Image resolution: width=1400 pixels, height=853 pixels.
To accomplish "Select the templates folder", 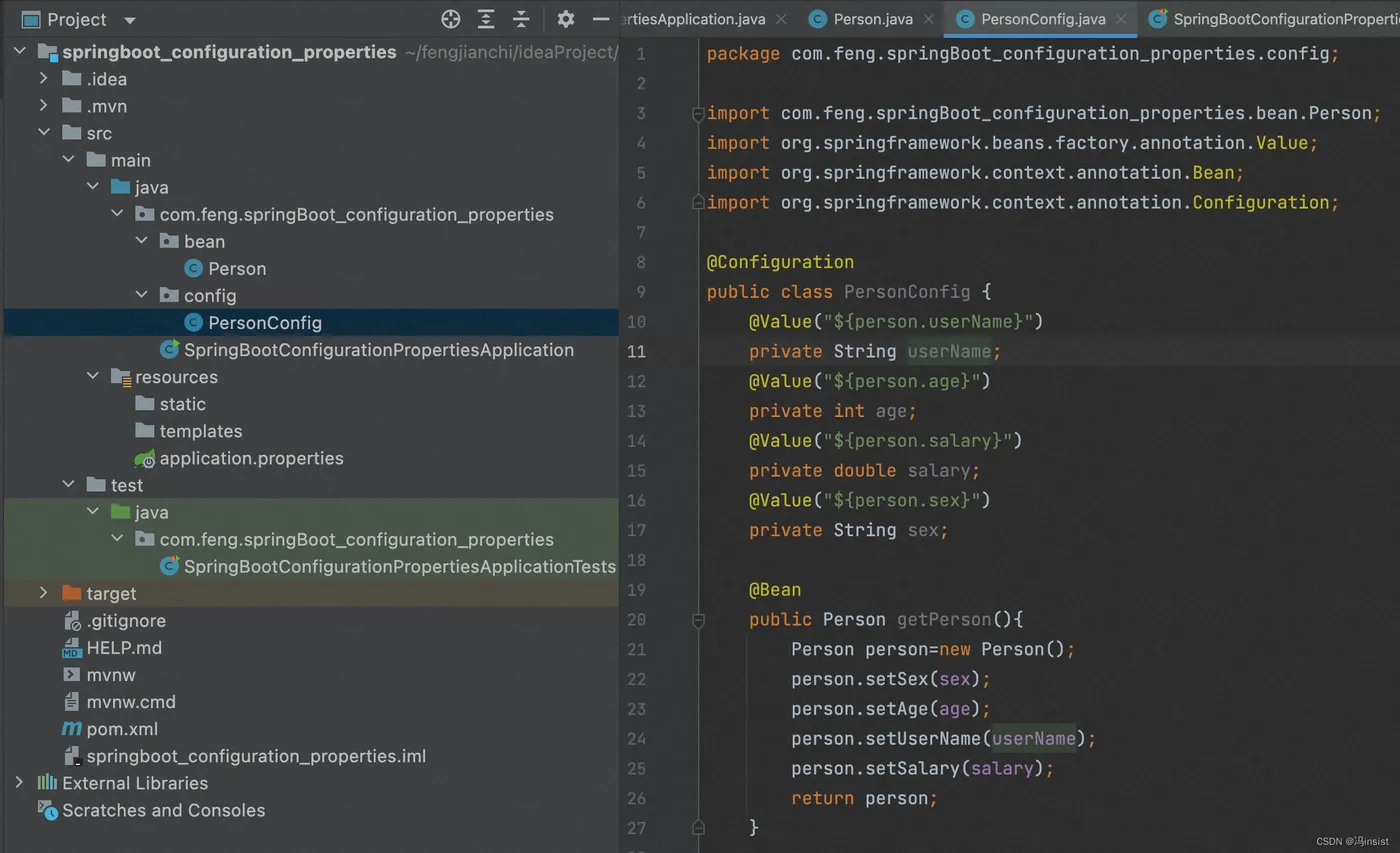I will click(200, 430).
